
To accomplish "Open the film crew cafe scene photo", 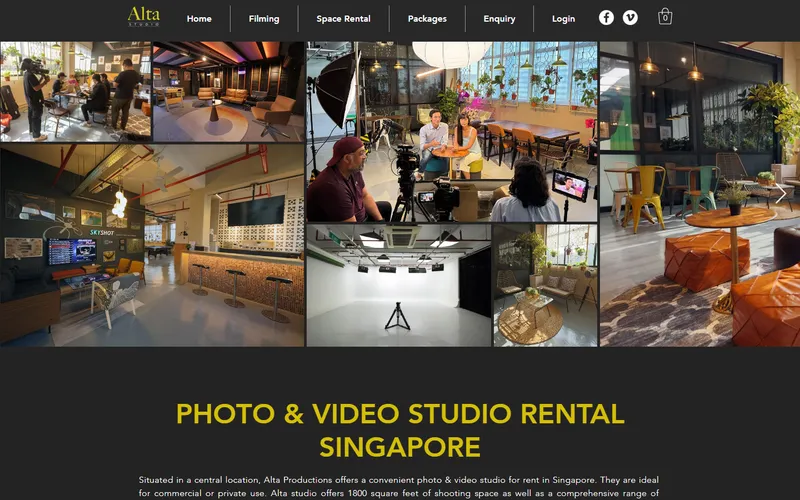I will click(x=76, y=91).
